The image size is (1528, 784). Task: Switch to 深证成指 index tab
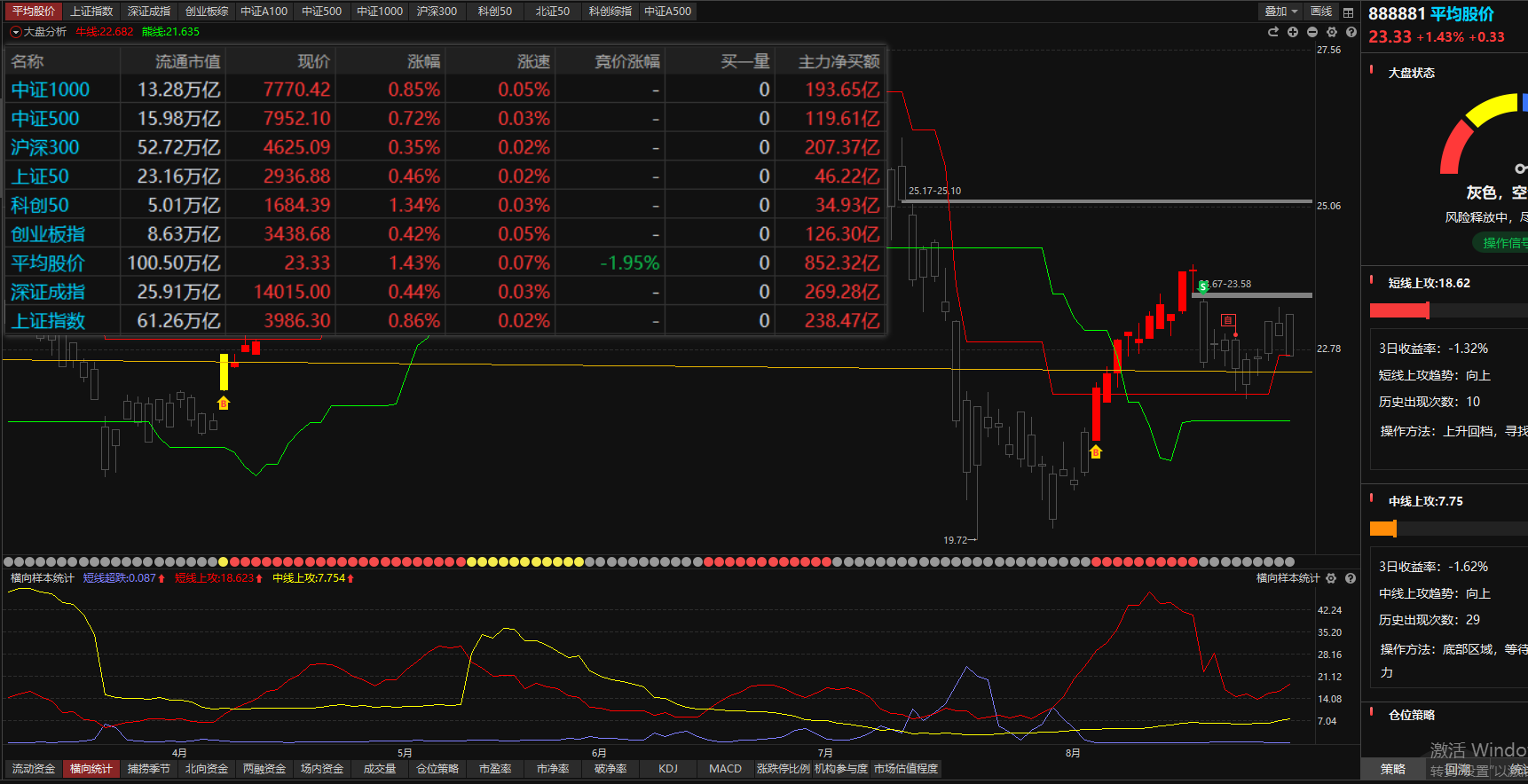(149, 12)
